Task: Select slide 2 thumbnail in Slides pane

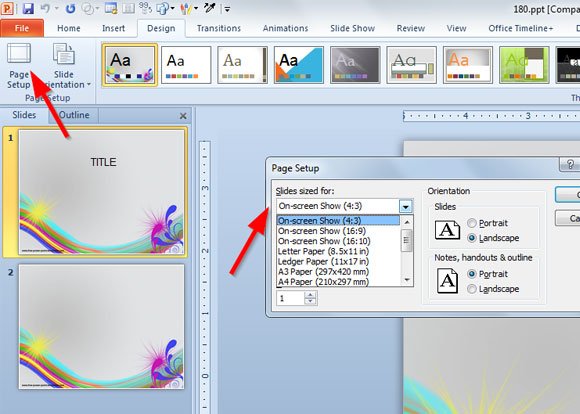Action: tap(101, 326)
